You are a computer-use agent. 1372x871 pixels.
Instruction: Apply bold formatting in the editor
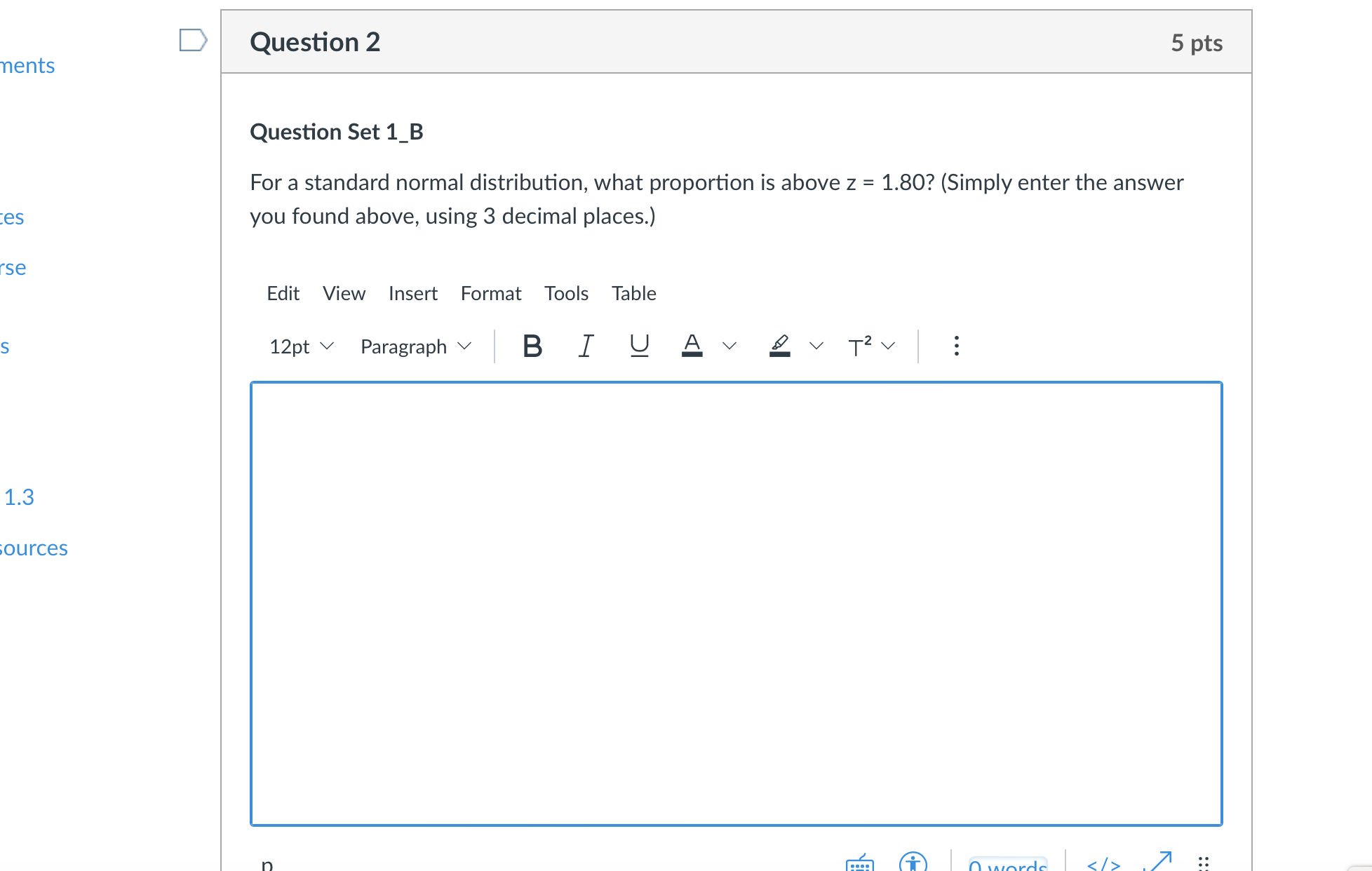(532, 345)
